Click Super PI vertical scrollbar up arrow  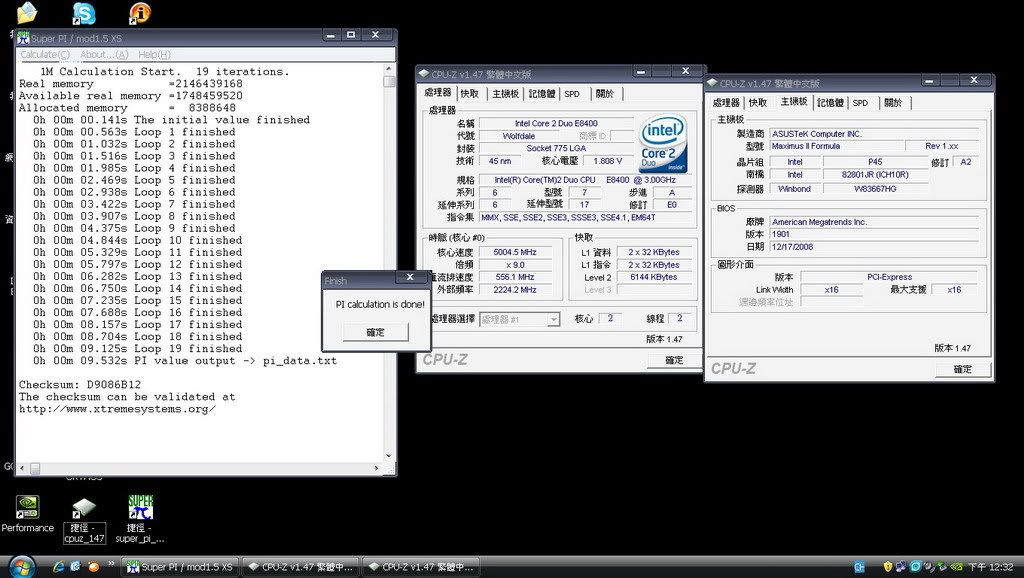[x=389, y=69]
